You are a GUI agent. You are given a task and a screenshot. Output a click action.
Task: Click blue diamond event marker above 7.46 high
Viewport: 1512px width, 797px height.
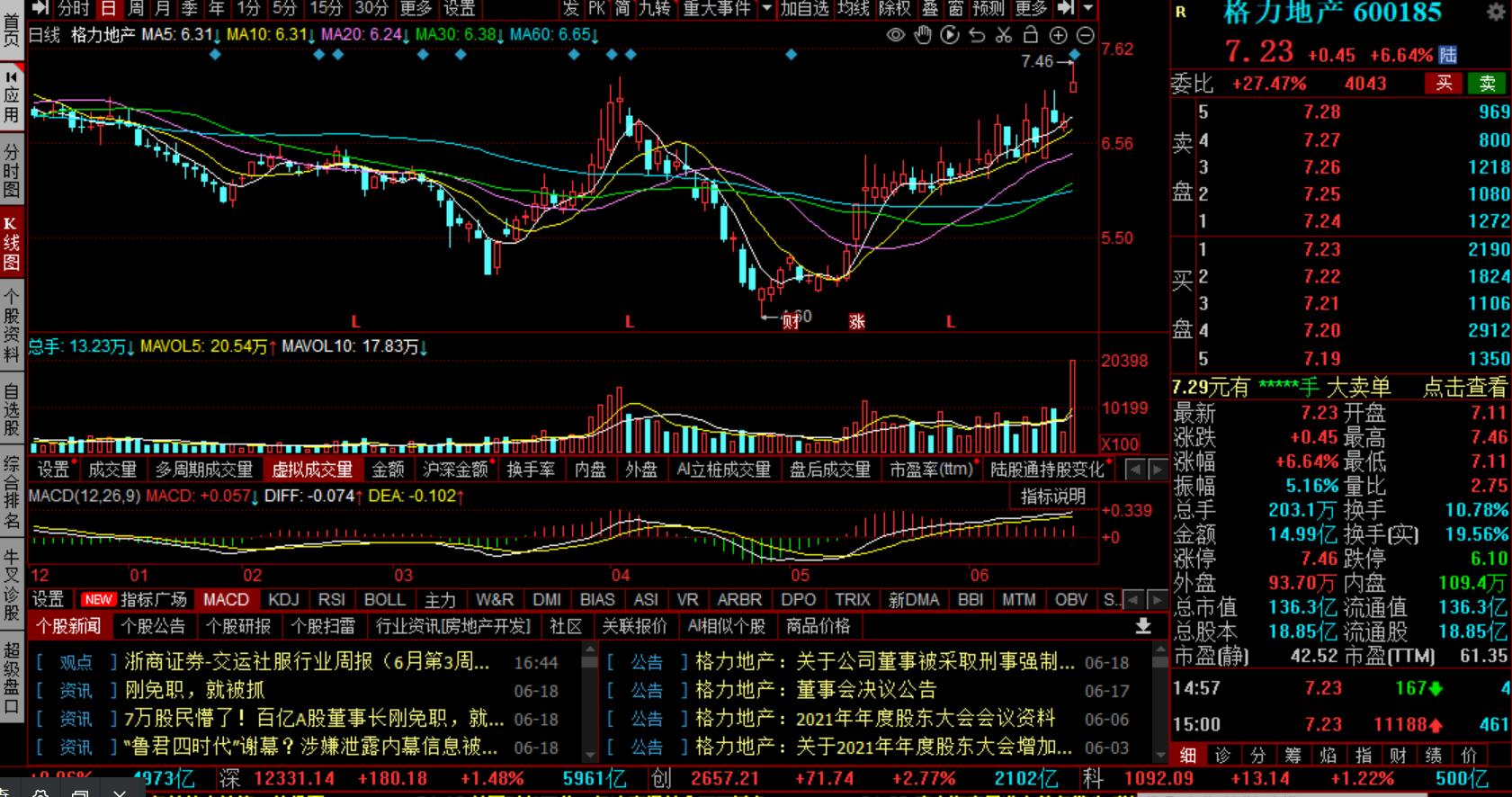(1074, 55)
